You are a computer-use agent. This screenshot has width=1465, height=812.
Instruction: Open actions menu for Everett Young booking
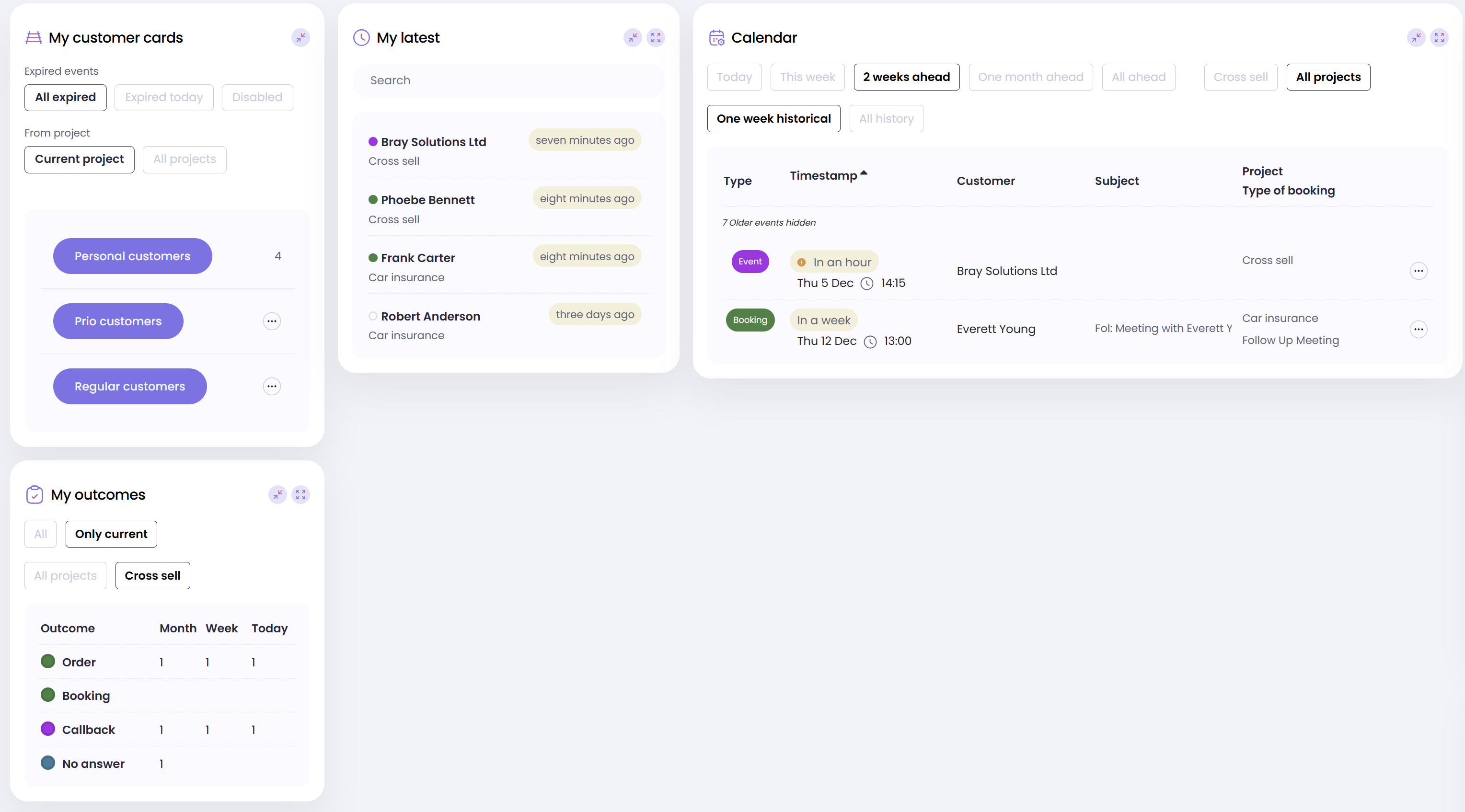(x=1418, y=329)
